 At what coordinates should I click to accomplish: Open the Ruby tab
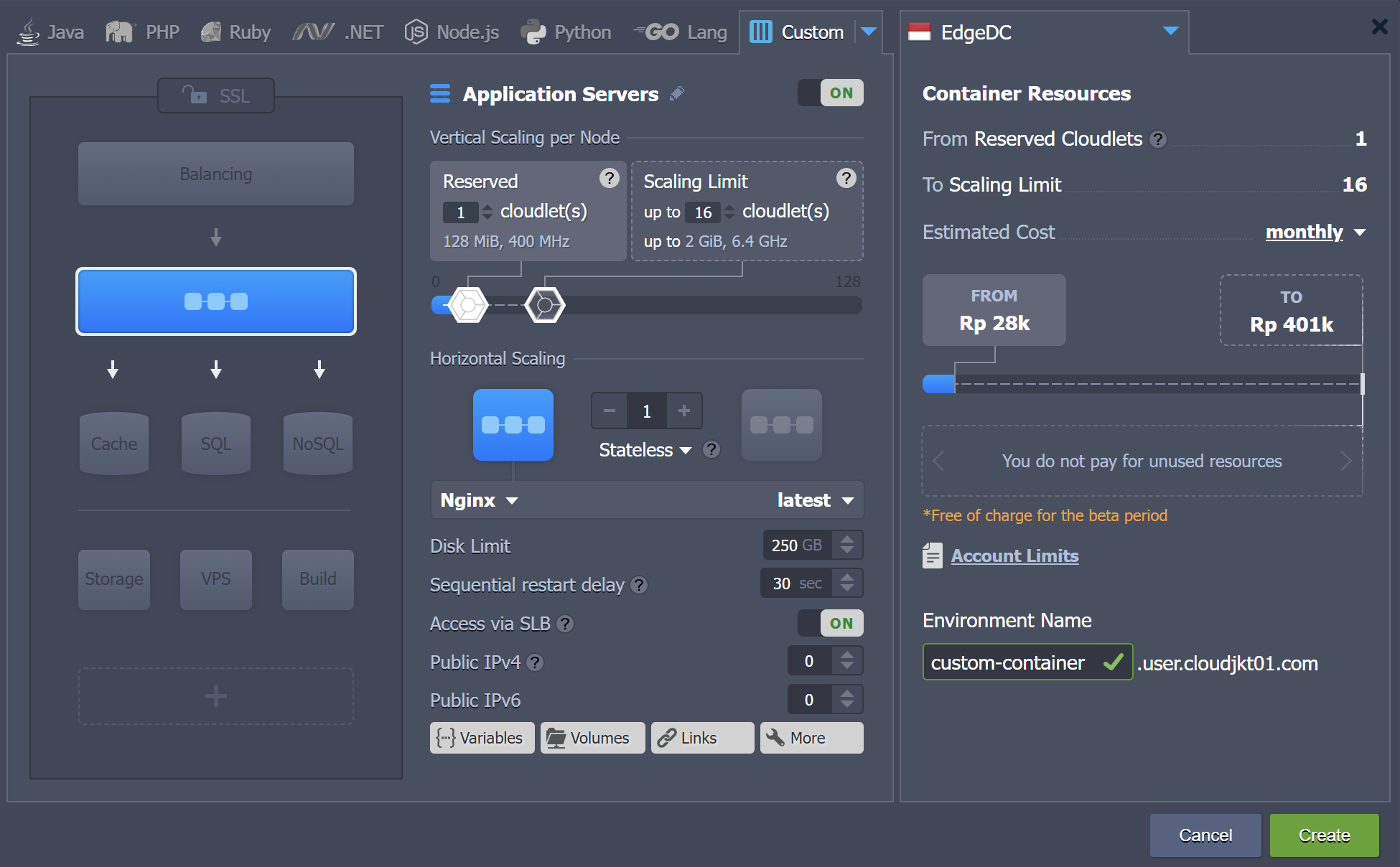235,32
